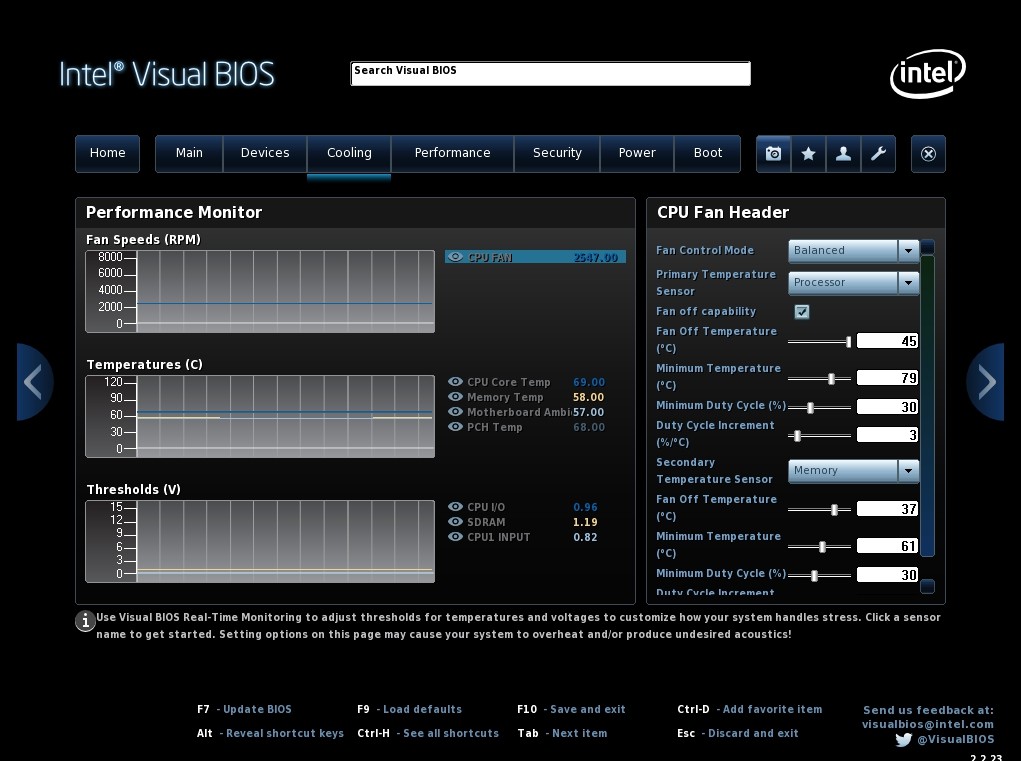This screenshot has height=761, width=1021.
Task: Open the Security tab
Action: (557, 153)
